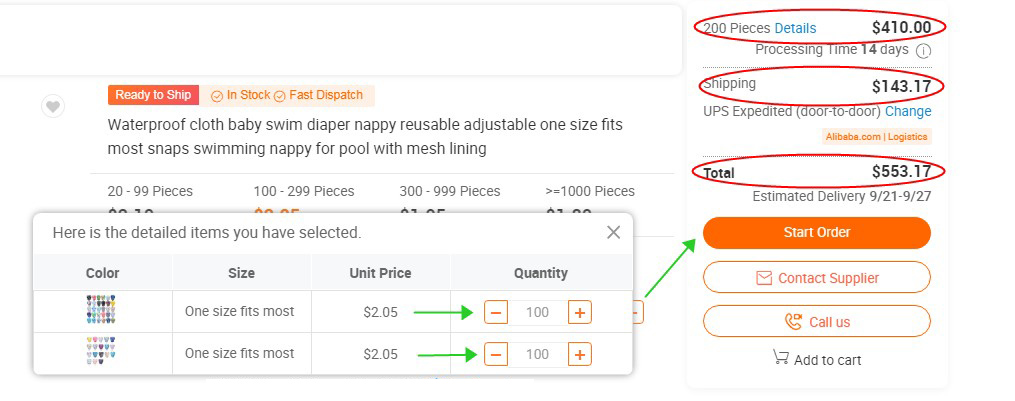Click the first row quantity input field
Viewport: 1015px width, 401px height.
[537, 312]
